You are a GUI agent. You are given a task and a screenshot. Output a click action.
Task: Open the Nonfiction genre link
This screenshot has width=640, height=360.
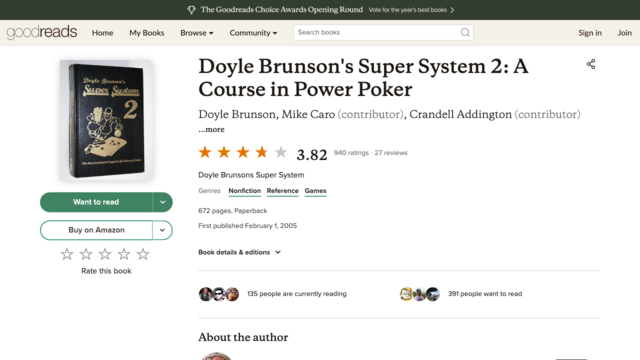pos(244,191)
